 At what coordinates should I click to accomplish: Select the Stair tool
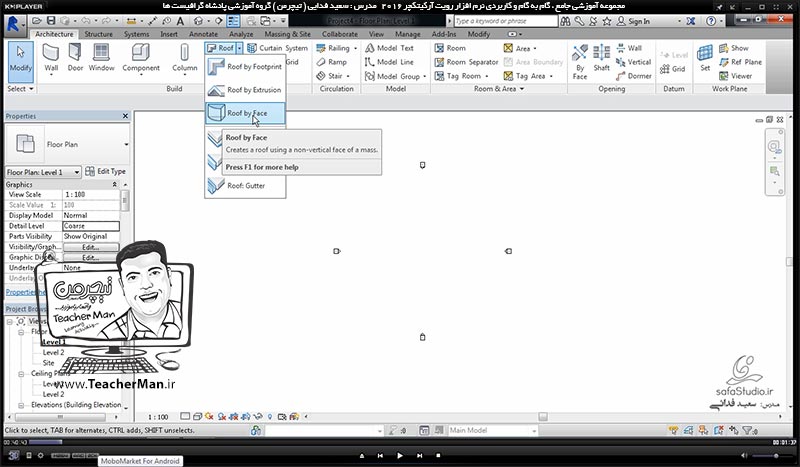[333, 76]
